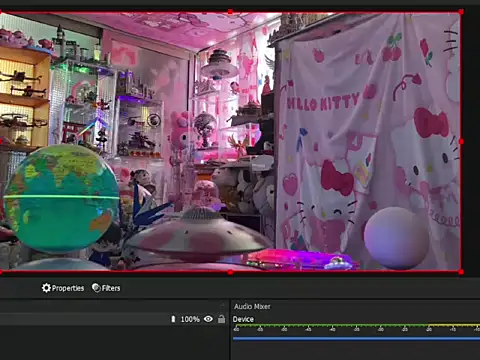Click the battery icon beside 100%

(x=173, y=319)
